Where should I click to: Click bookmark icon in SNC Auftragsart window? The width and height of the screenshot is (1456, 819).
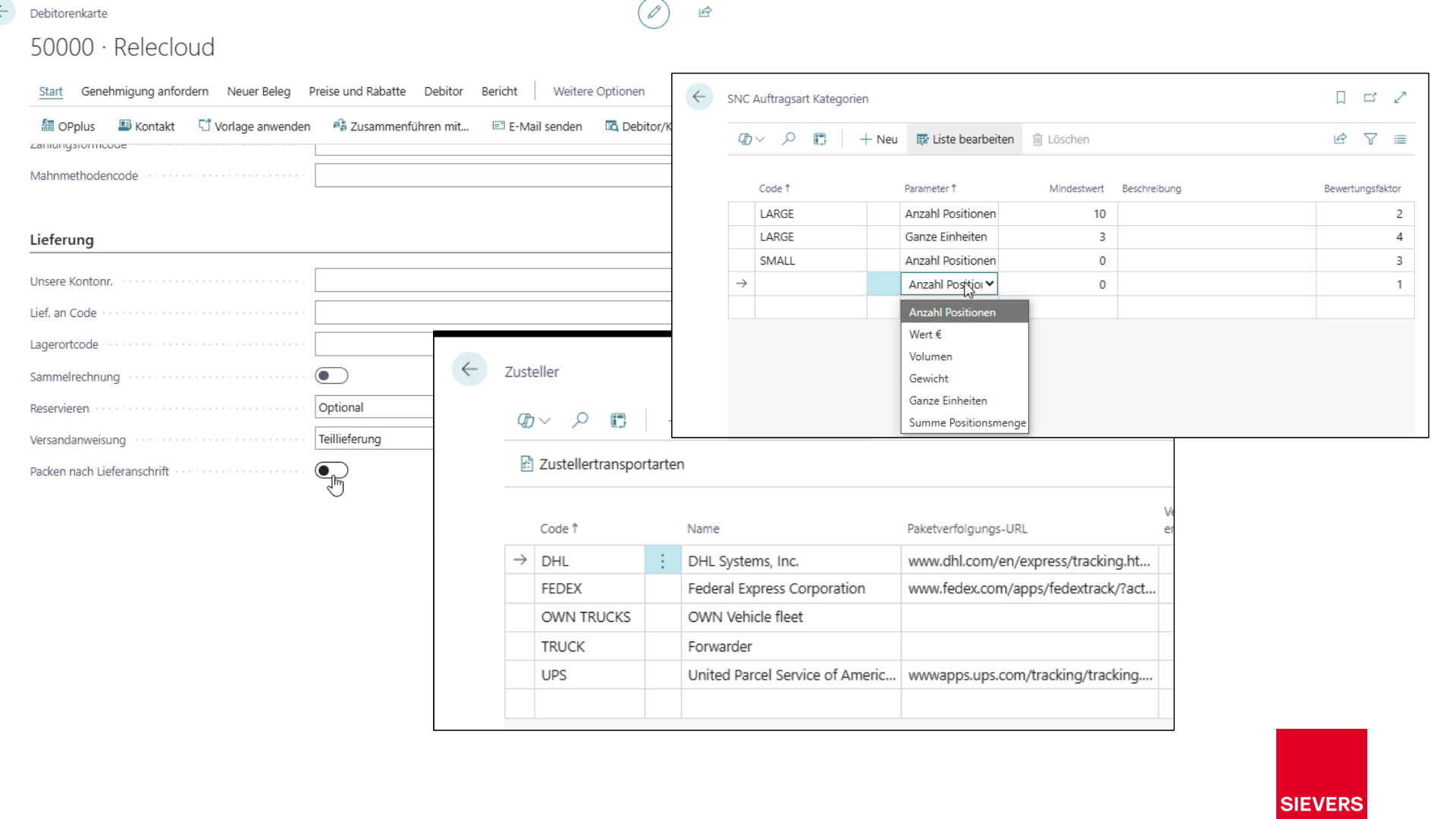point(1341,98)
